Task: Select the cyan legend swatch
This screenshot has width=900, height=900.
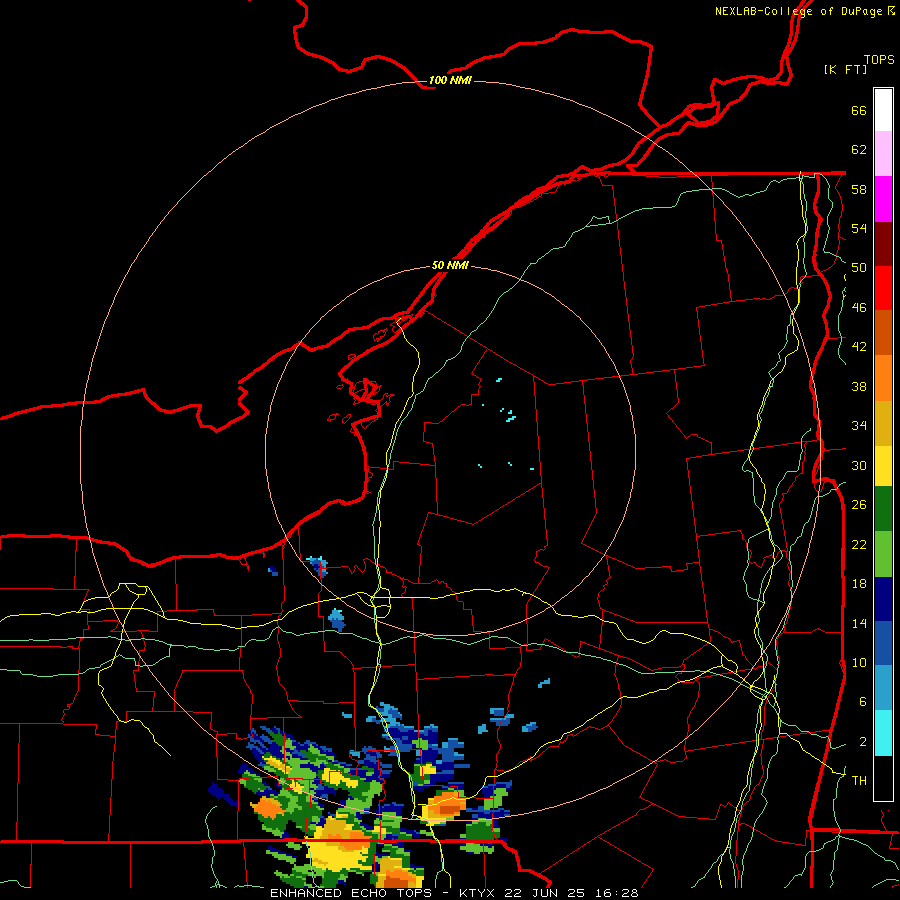Action: click(x=883, y=733)
